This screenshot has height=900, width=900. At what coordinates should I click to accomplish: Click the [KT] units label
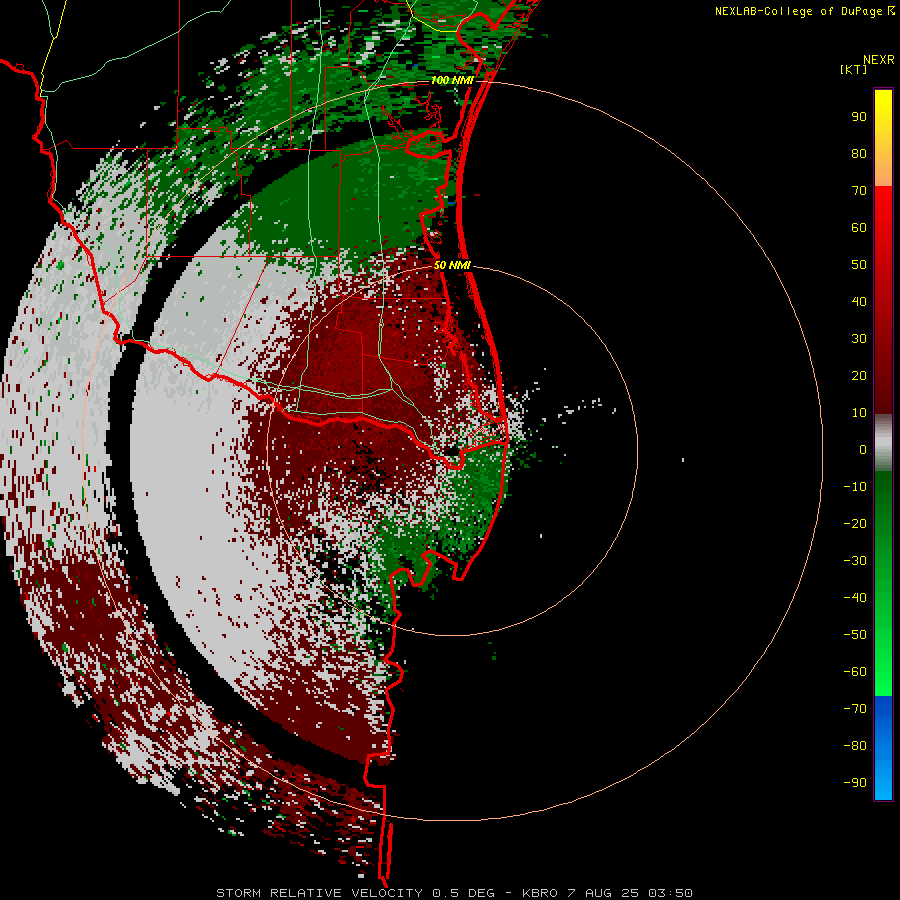pos(853,69)
